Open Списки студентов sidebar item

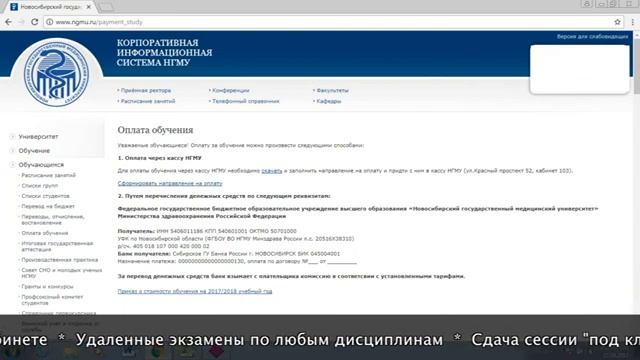click(45, 196)
